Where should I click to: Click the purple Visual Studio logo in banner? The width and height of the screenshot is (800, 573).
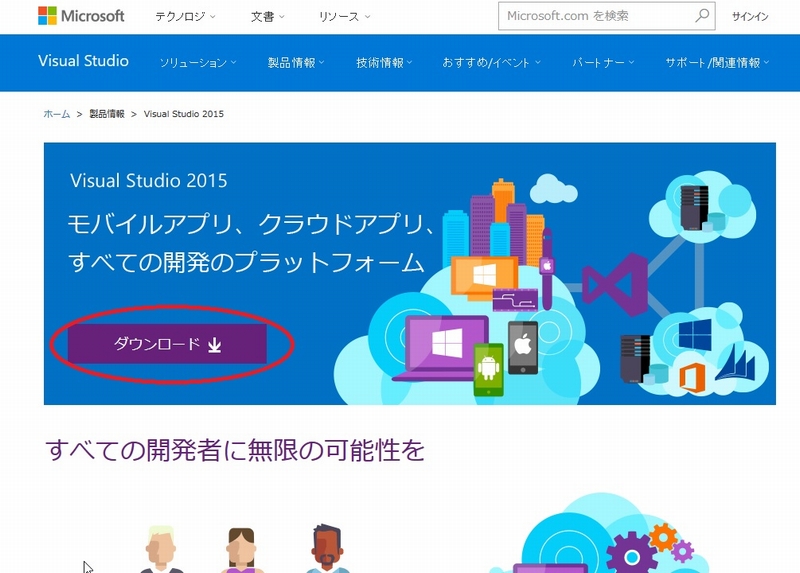pos(615,284)
